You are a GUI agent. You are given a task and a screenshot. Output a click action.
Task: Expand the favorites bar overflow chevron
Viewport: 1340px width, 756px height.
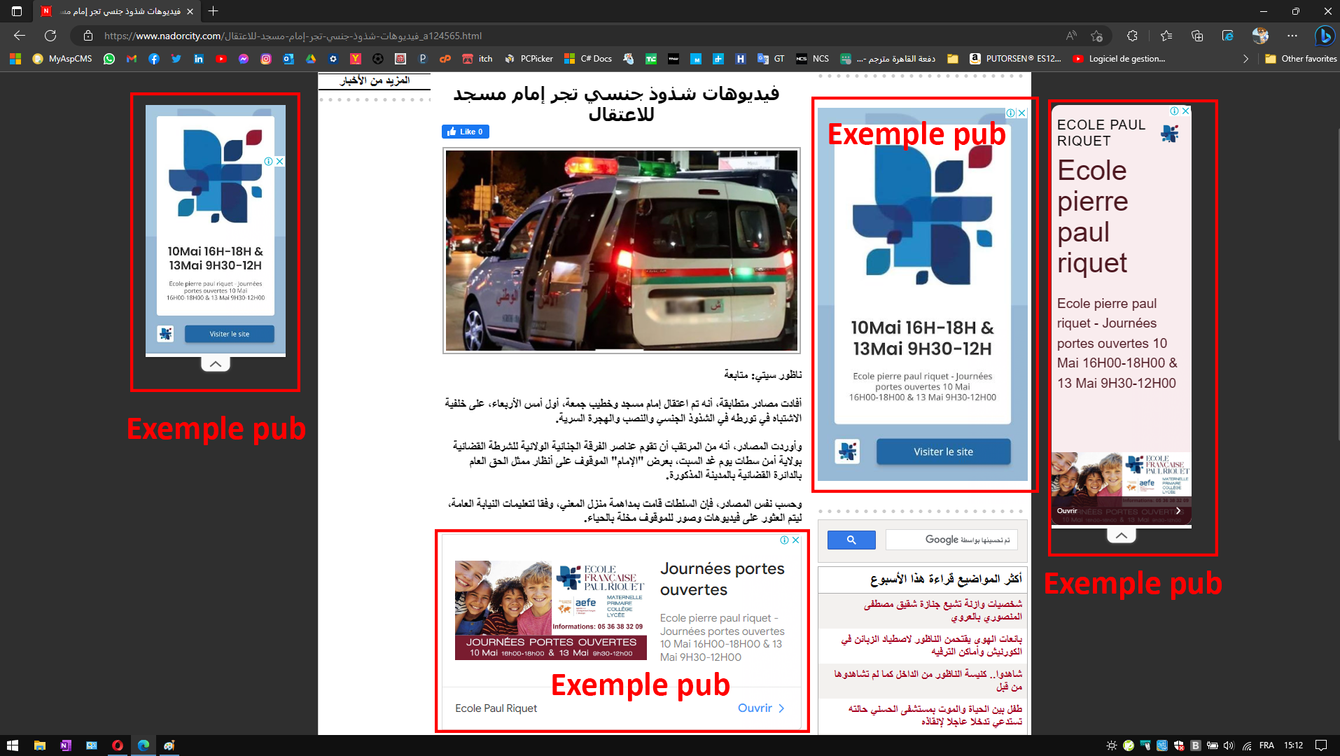point(1246,59)
